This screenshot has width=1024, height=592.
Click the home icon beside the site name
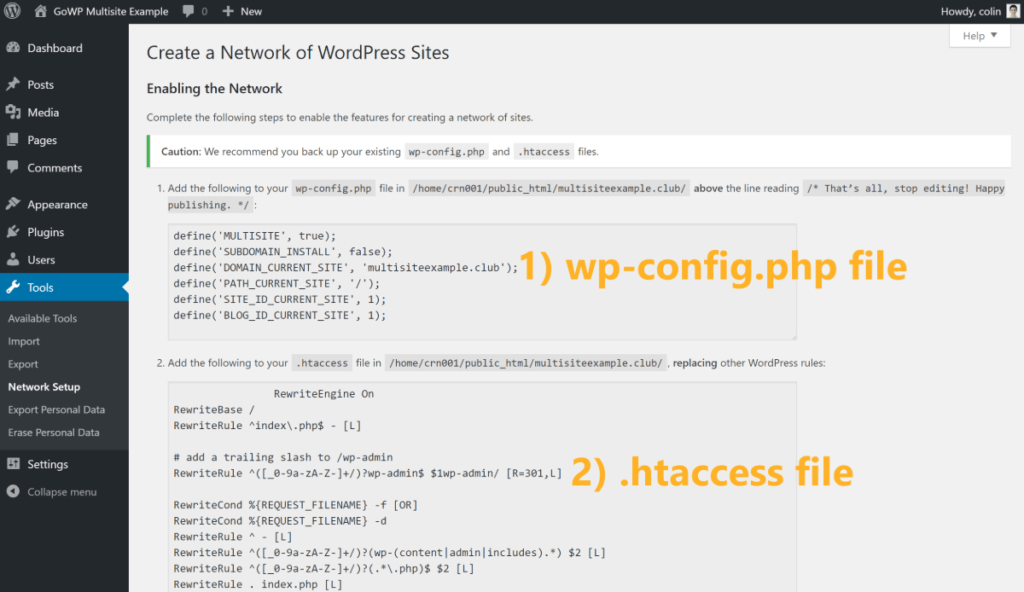pyautogui.click(x=40, y=11)
